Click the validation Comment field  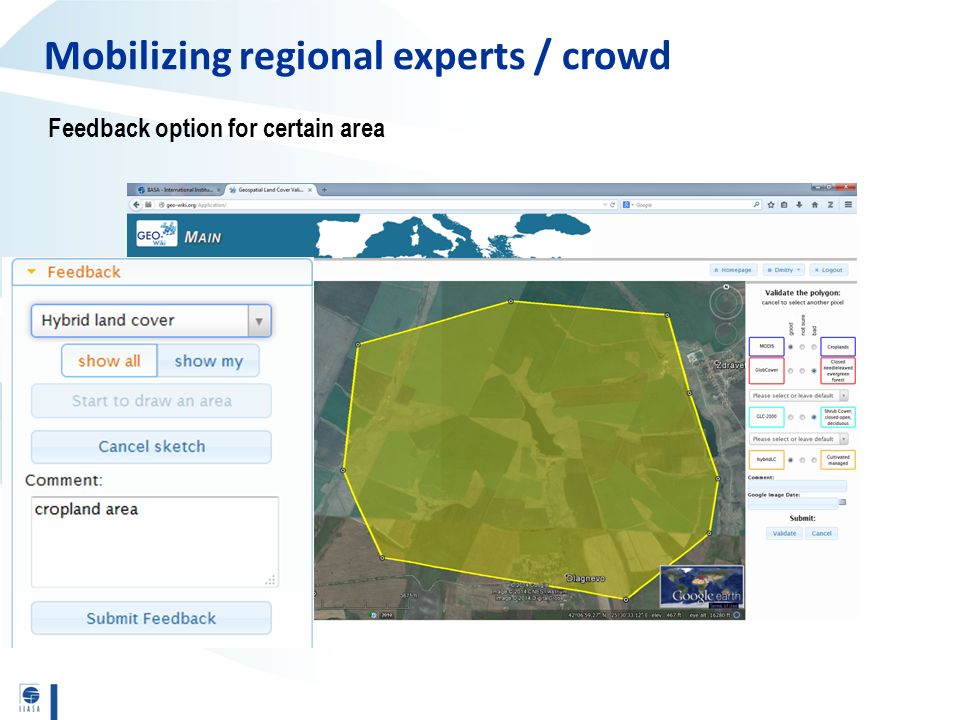point(797,486)
